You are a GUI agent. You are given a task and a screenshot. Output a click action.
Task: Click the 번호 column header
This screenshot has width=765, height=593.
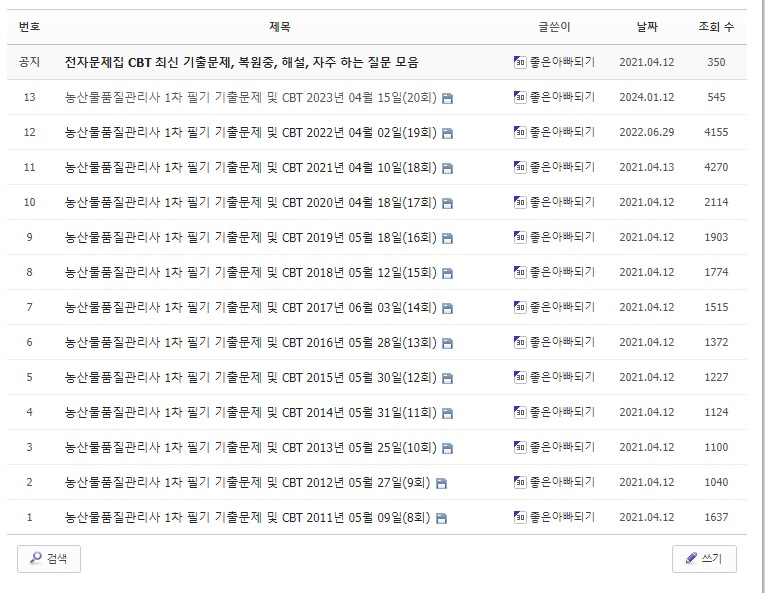[x=29, y=26]
